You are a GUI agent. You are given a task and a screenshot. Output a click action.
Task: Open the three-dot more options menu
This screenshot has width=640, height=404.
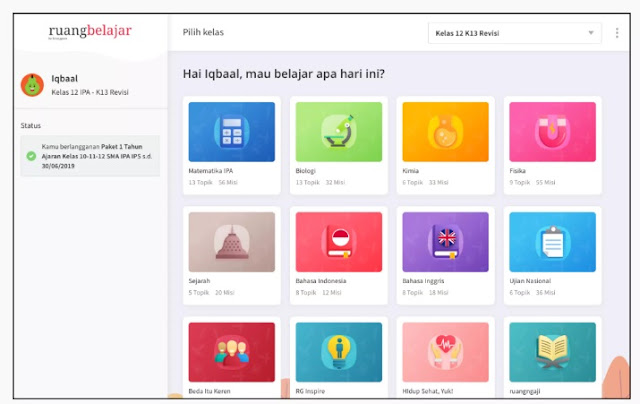point(617,33)
